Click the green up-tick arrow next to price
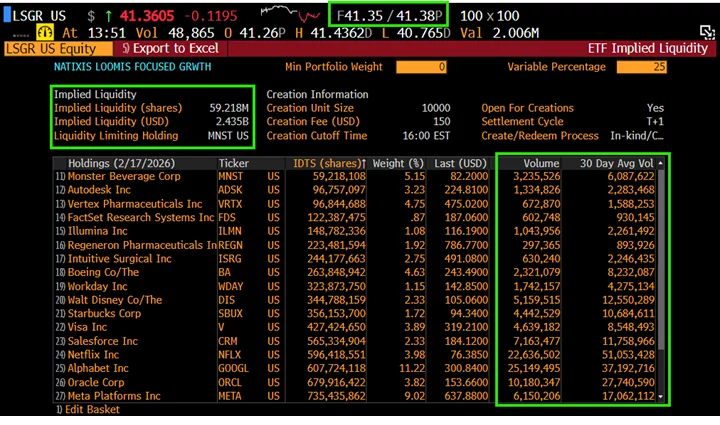720x425 pixels. [108, 16]
